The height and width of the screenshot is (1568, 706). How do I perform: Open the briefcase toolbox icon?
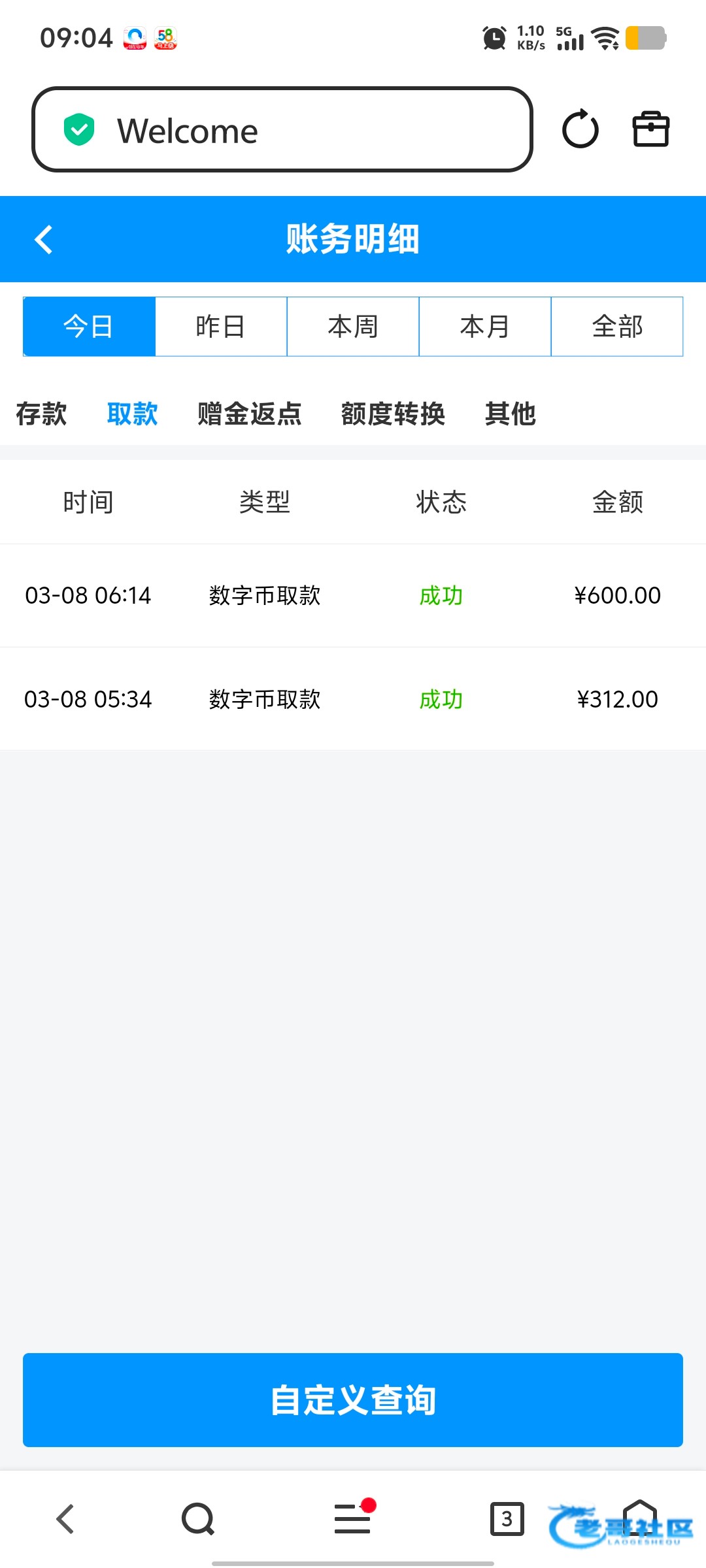point(650,129)
